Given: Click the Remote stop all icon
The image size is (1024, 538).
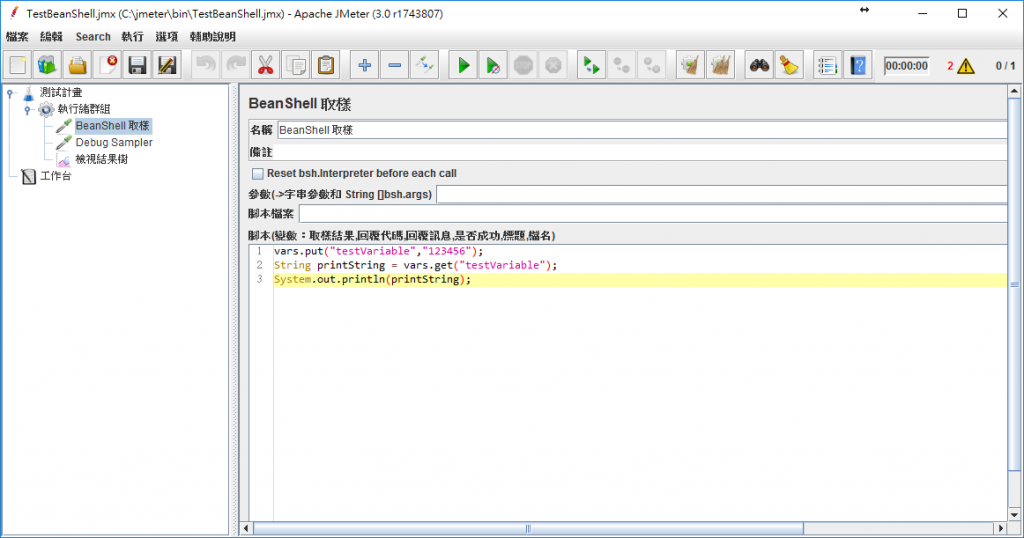Looking at the screenshot, I should coord(622,65).
